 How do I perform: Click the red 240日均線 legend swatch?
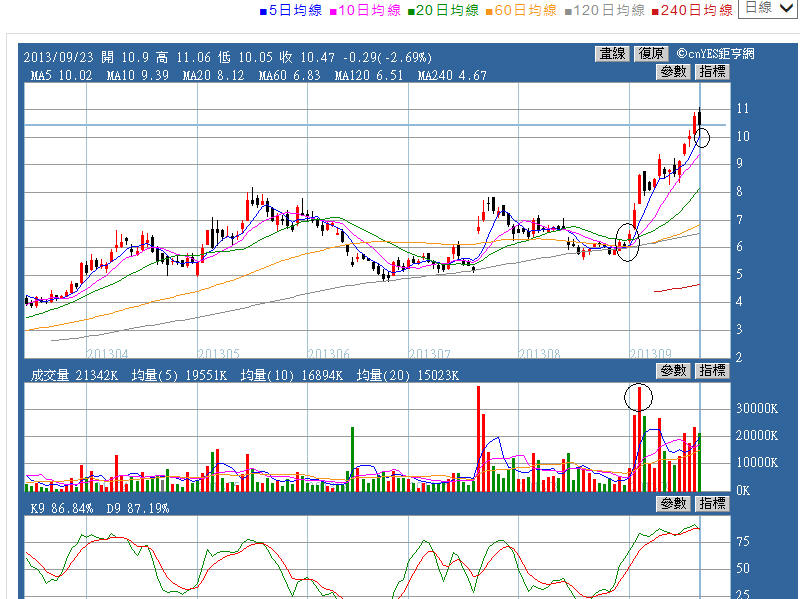click(x=656, y=11)
